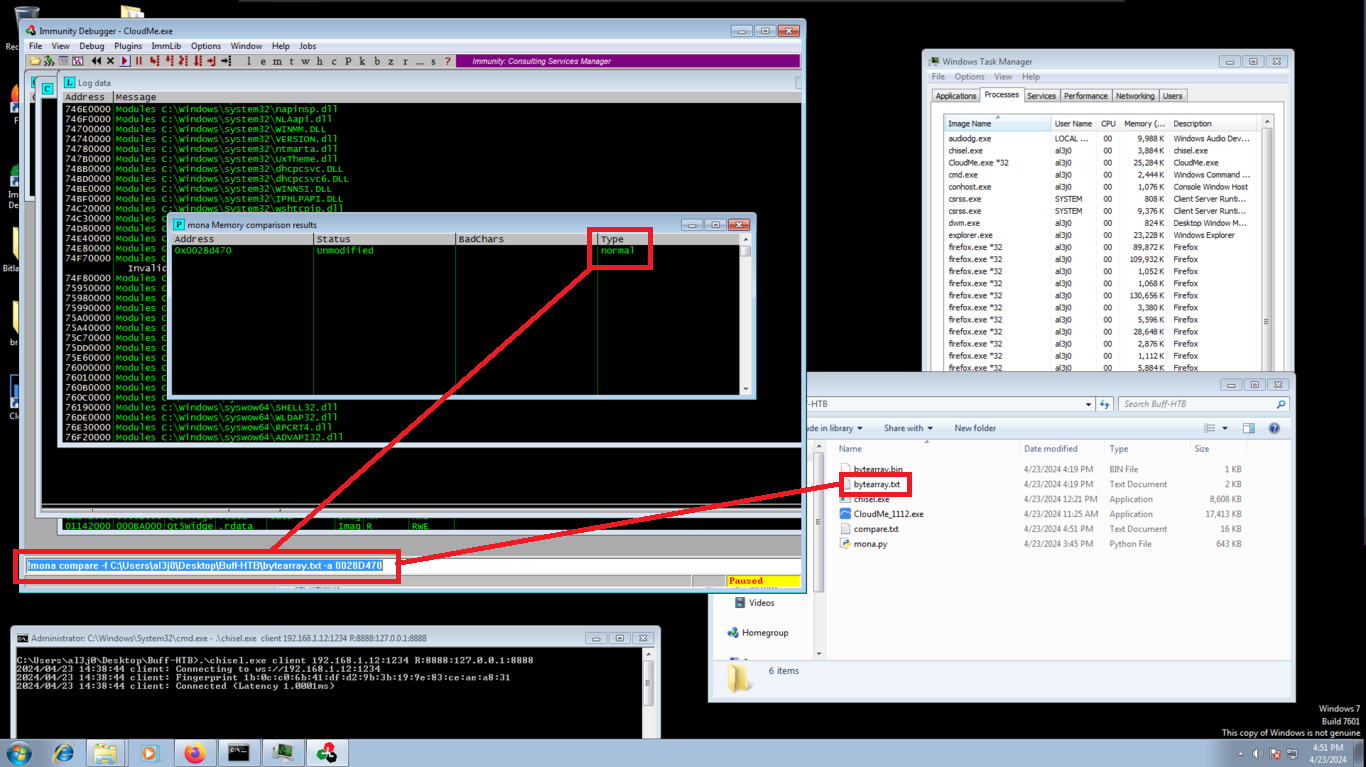Show call stack with 'k' toolbar button
1366x767 pixels.
(x=362, y=61)
